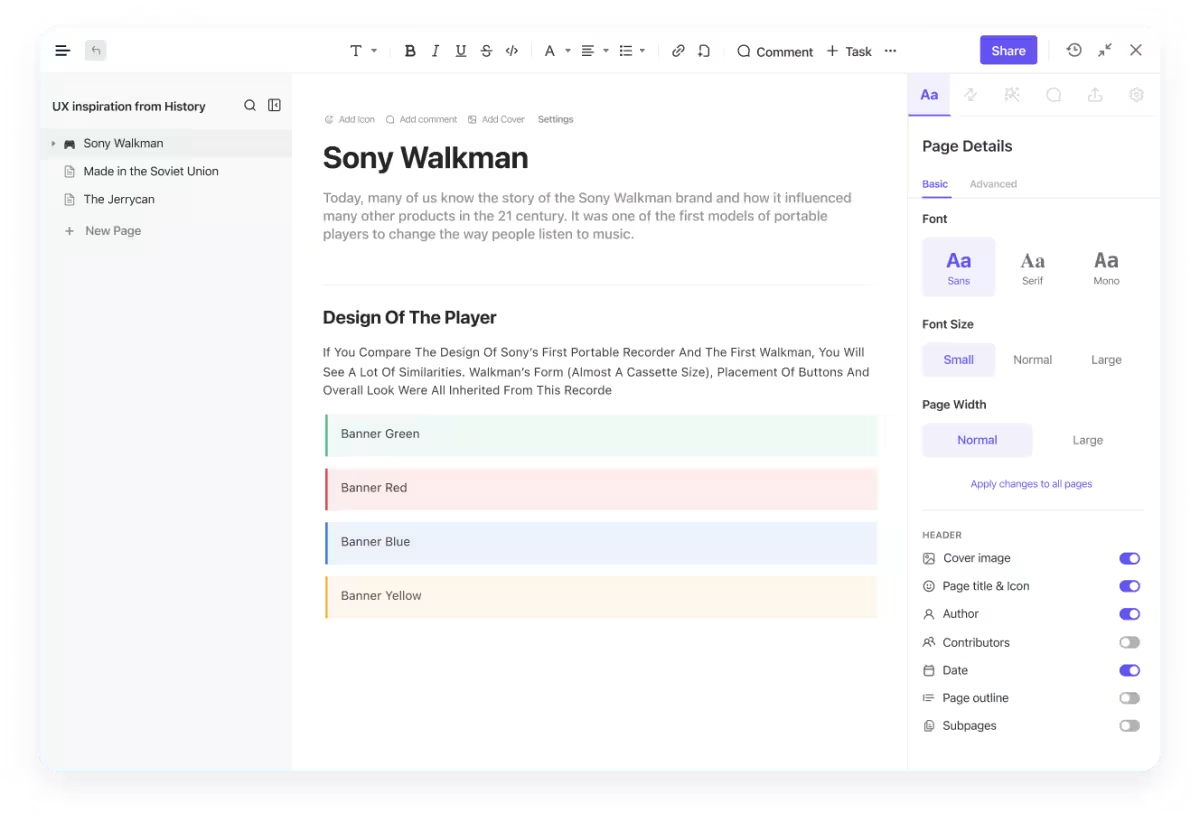Click Add comment above the title
This screenshot has width=1200, height=822.
coord(421,119)
